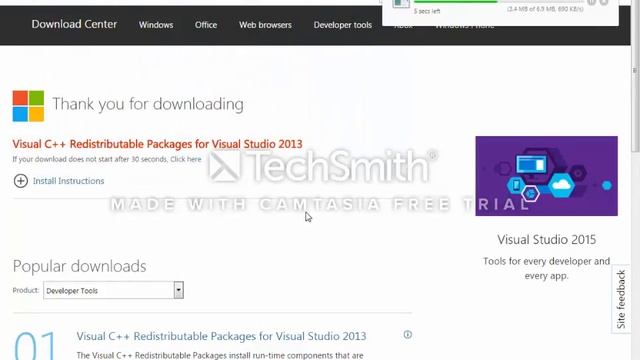The height and width of the screenshot is (360, 640).
Task: Click the 'Click here' download retry link
Action: click(186, 159)
